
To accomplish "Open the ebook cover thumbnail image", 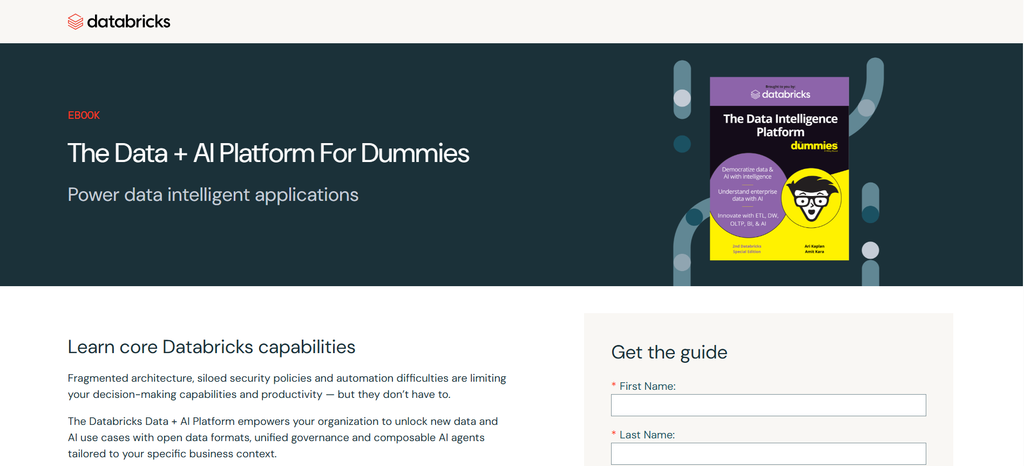I will coord(779,169).
